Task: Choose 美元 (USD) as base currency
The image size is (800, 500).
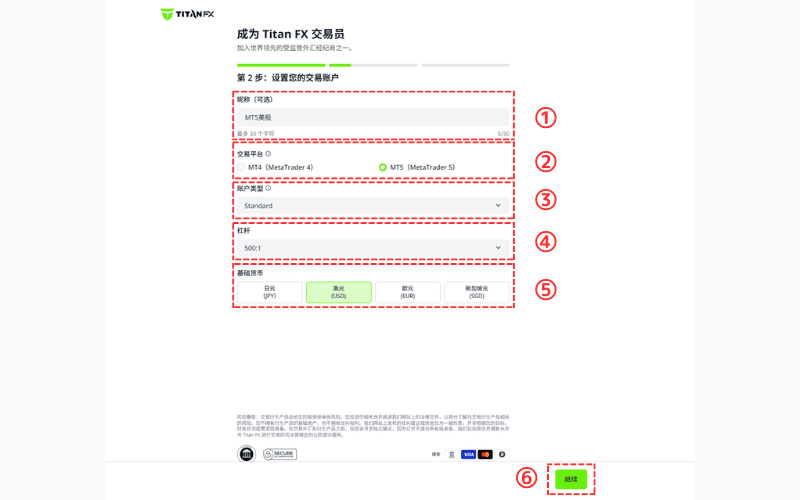Action: 339,292
